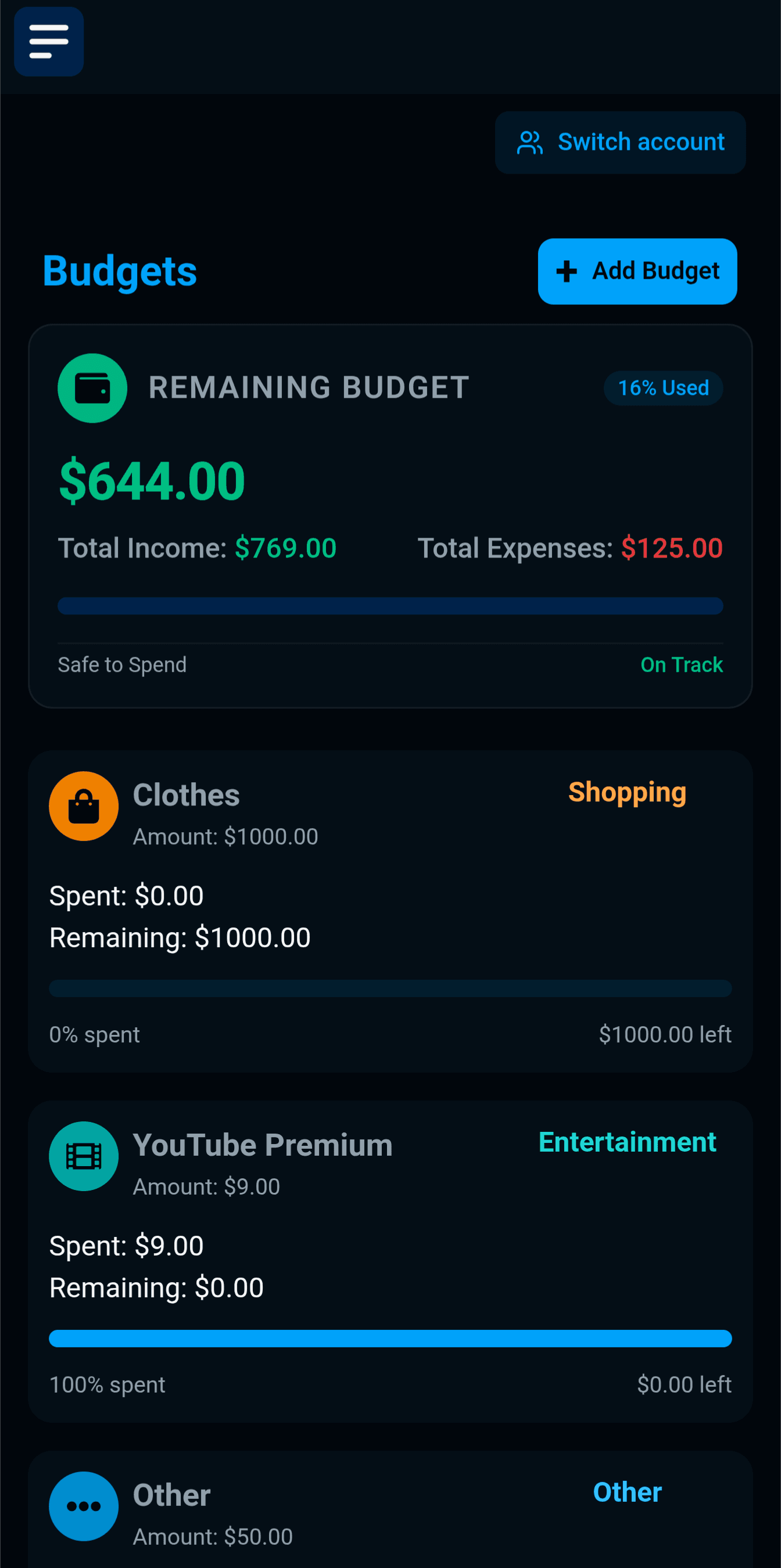Image resolution: width=781 pixels, height=1568 pixels.
Task: Click the 16% Used badge
Action: click(x=664, y=388)
